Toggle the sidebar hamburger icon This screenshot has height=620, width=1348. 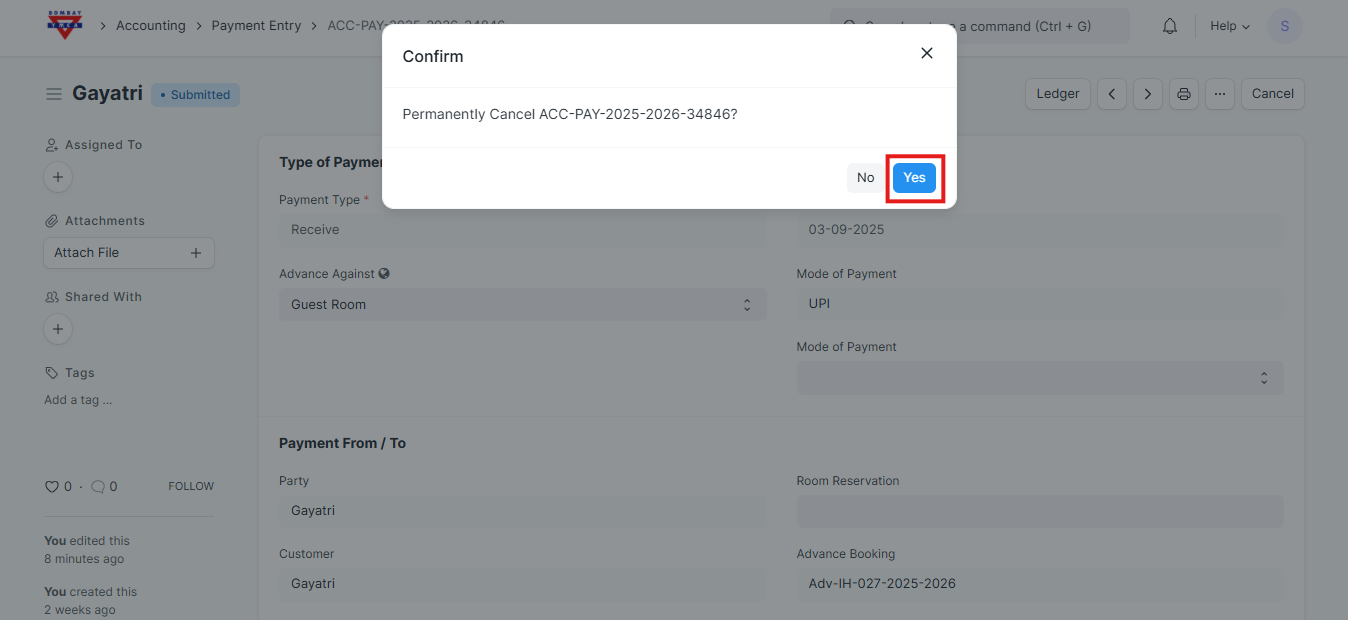point(54,94)
